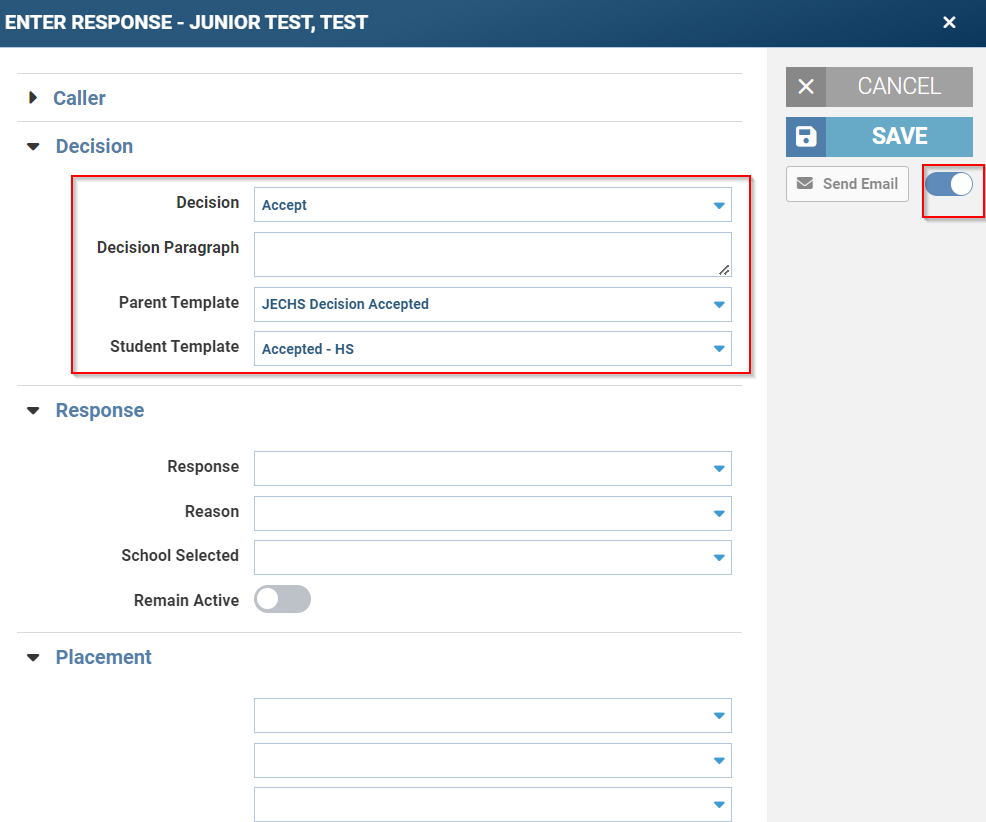Click the School Selected label

180,555
